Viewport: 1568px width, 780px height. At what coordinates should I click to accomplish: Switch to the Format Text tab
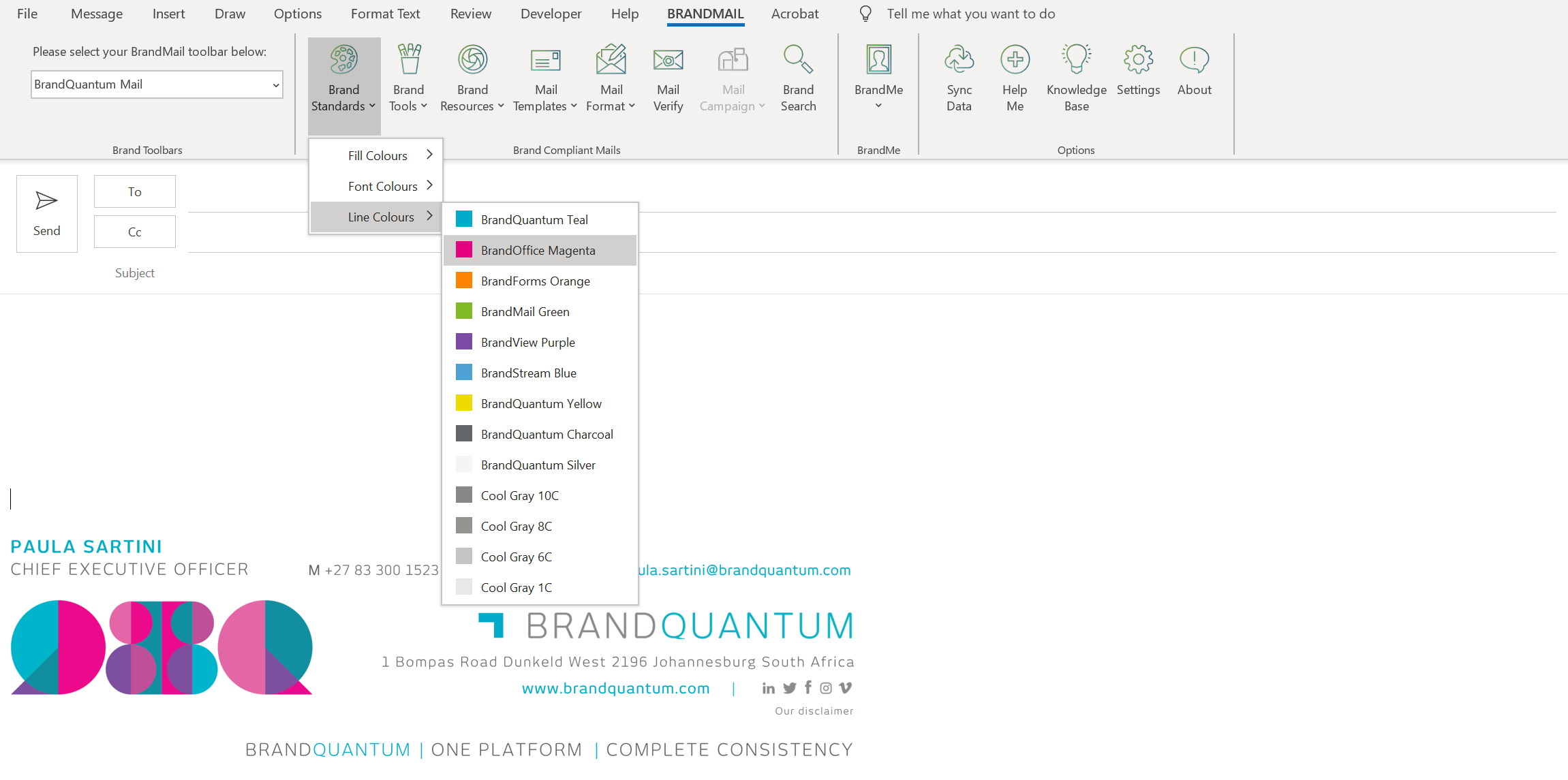[385, 14]
